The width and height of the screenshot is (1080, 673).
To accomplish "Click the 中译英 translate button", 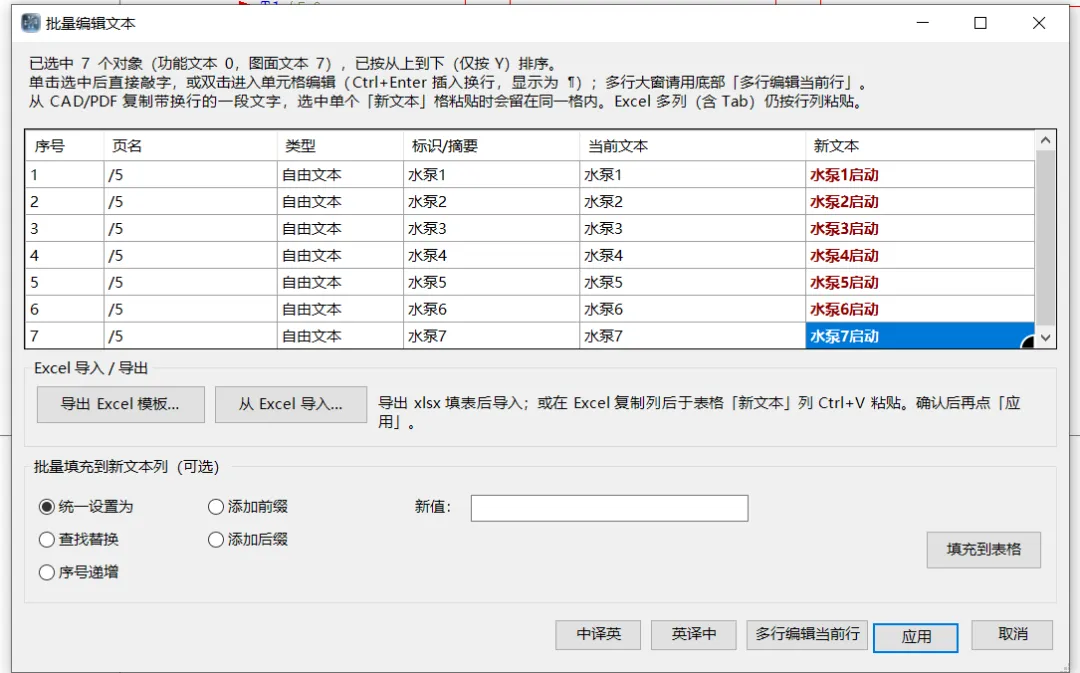I will pyautogui.click(x=598, y=634).
